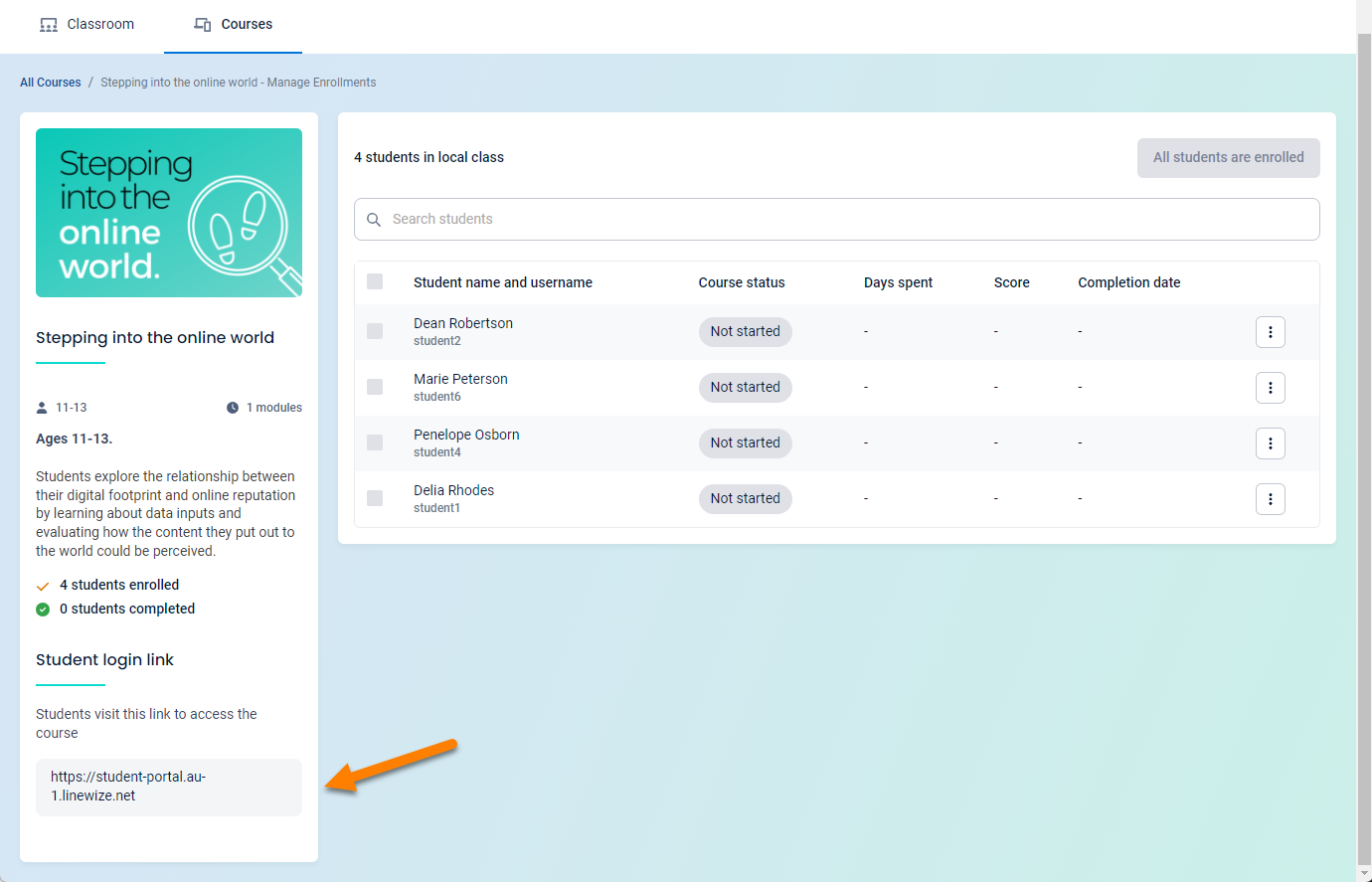
Task: Open actions dropdown for Delia Rhodes
Action: coord(1271,498)
